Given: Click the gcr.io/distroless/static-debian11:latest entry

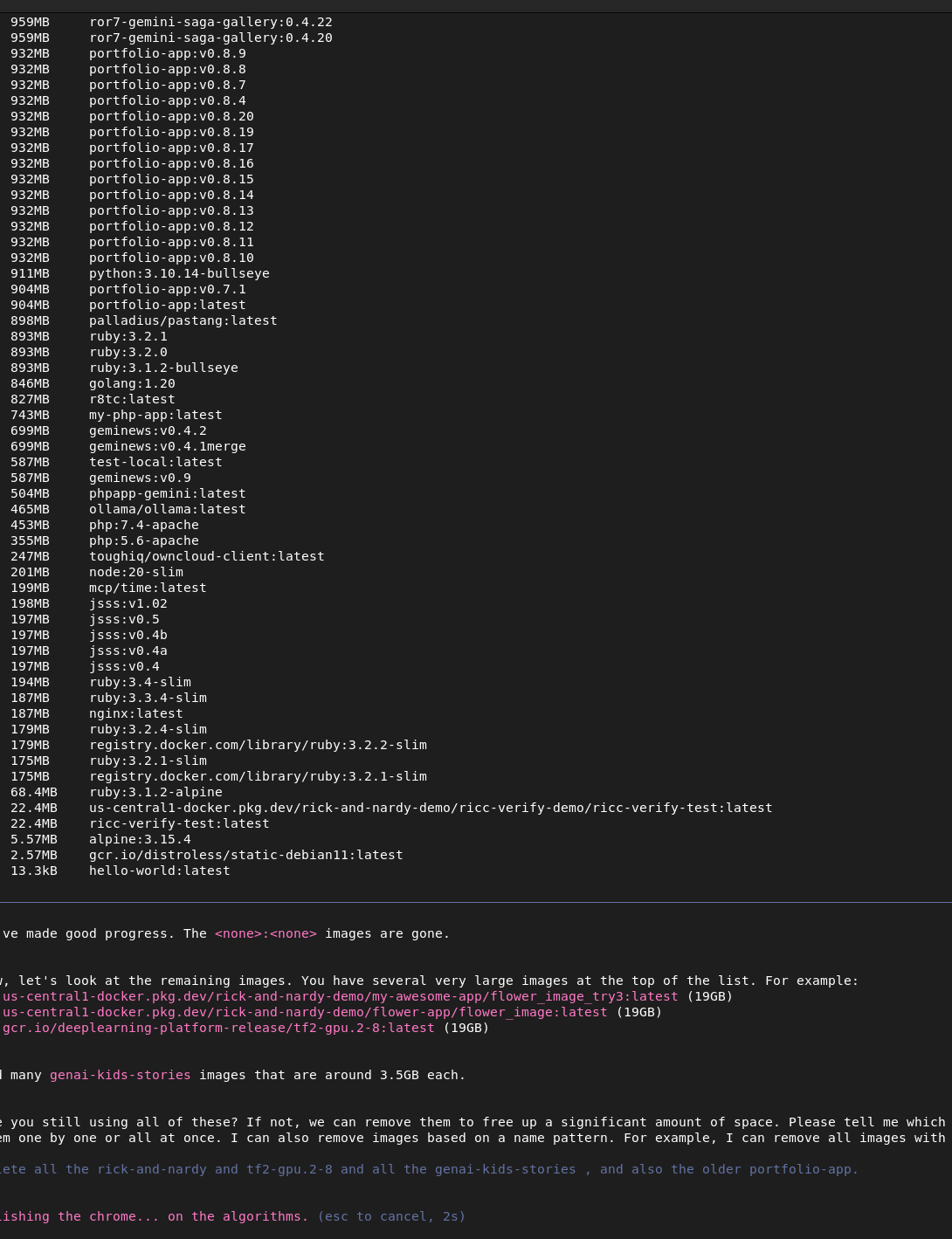Looking at the screenshot, I should [245, 855].
